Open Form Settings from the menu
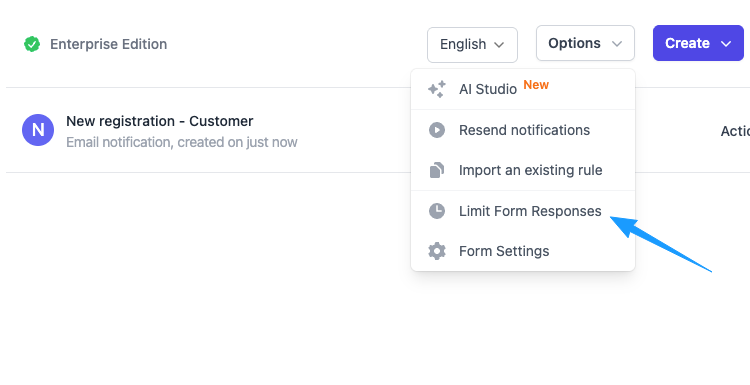Image resolution: width=750 pixels, height=385 pixels. tap(523, 251)
